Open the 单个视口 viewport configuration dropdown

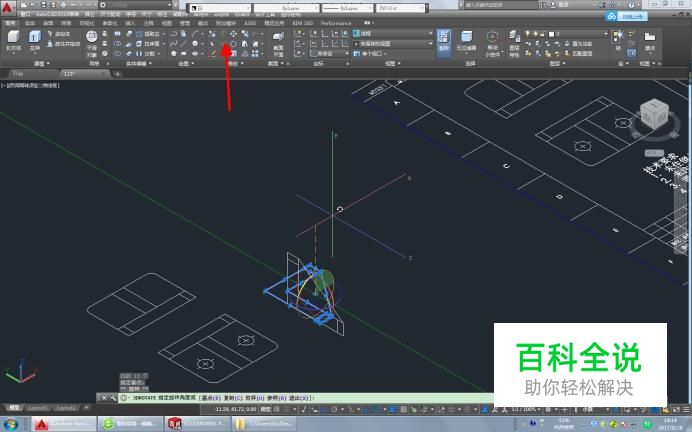click(370, 53)
